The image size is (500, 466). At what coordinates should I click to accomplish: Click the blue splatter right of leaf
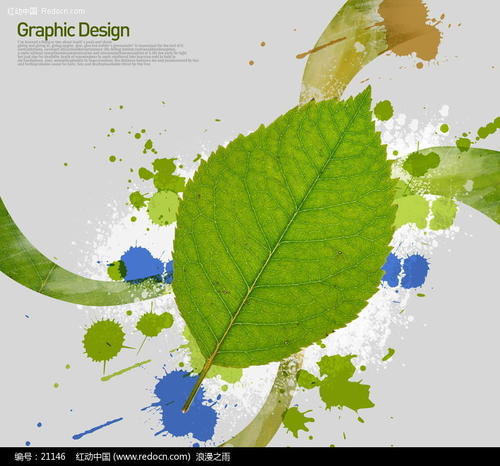click(x=405, y=271)
